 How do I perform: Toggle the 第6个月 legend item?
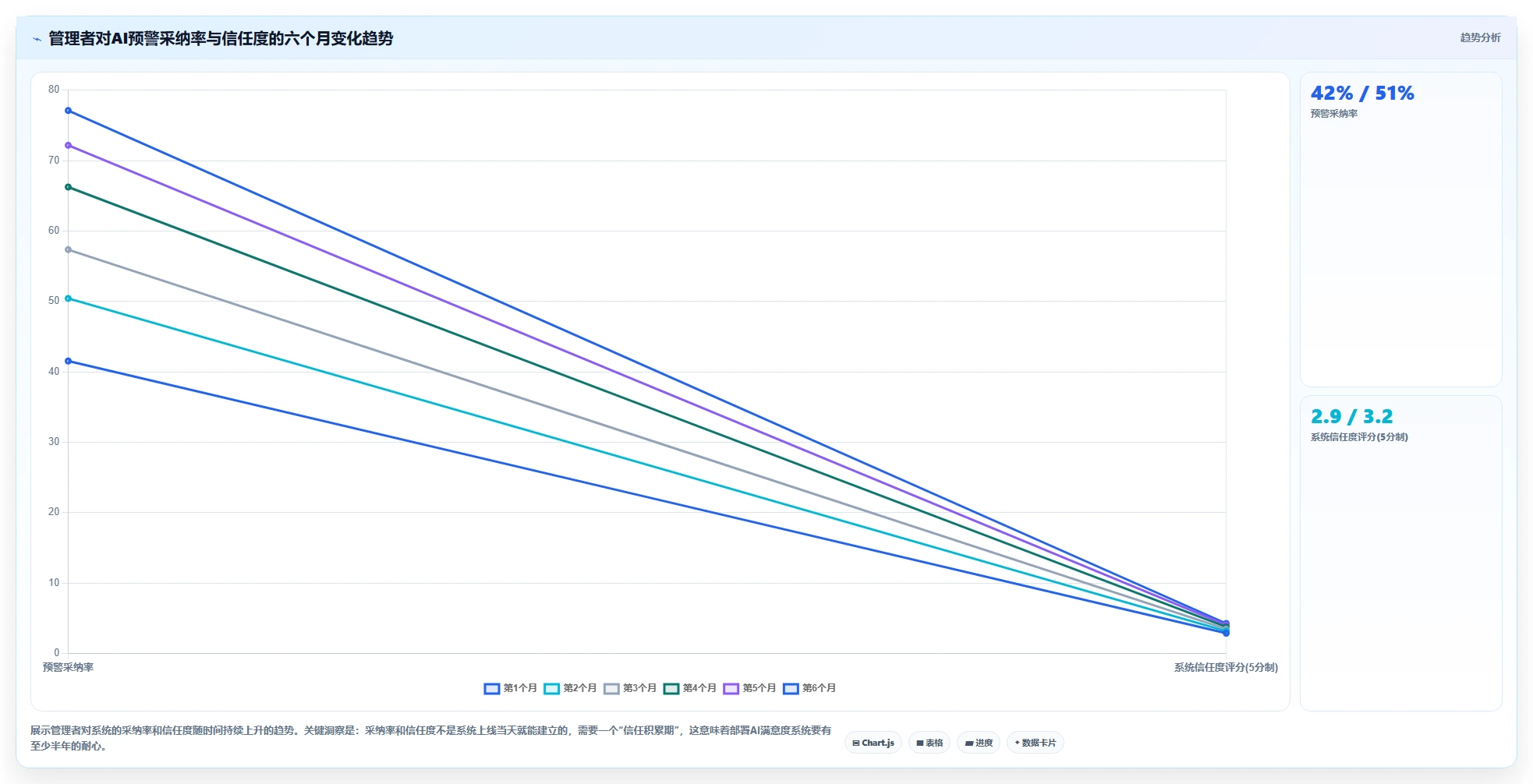pos(809,688)
